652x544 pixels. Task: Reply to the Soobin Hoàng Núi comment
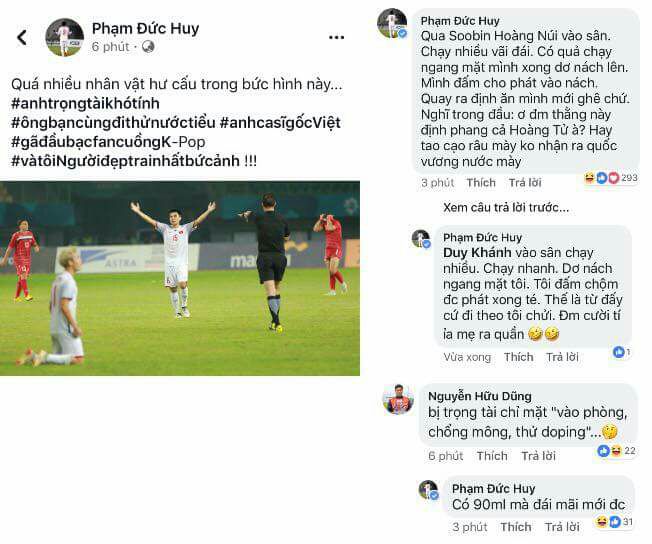[525, 183]
